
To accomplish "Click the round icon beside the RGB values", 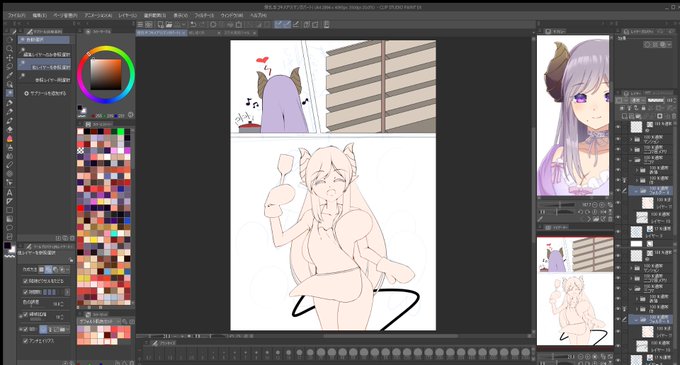I will click(131, 115).
